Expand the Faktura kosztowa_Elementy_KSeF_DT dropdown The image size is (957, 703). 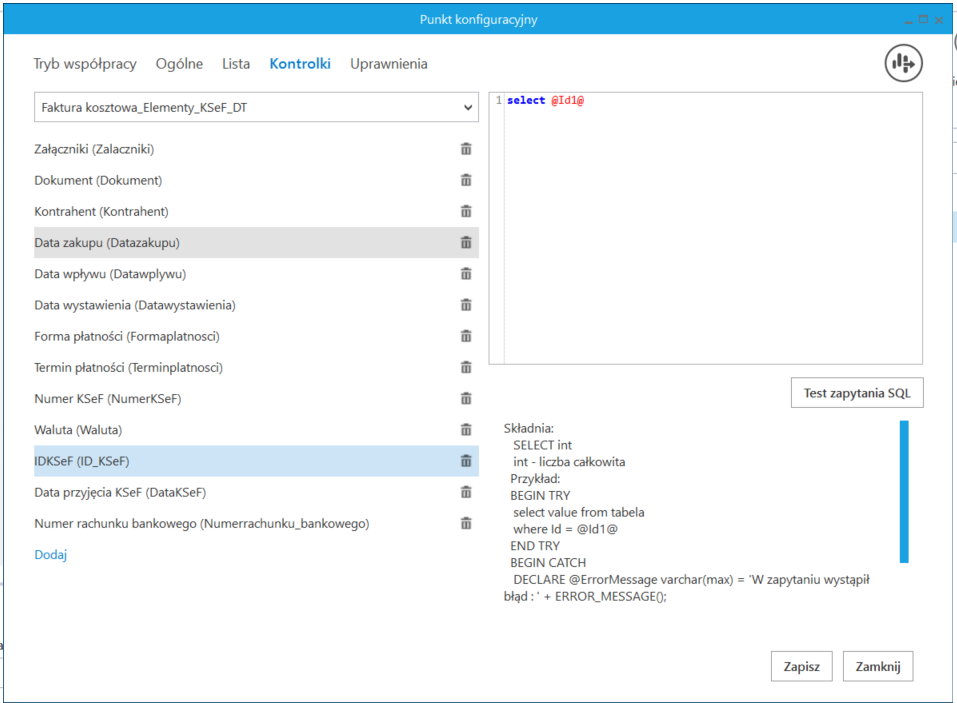coord(469,107)
